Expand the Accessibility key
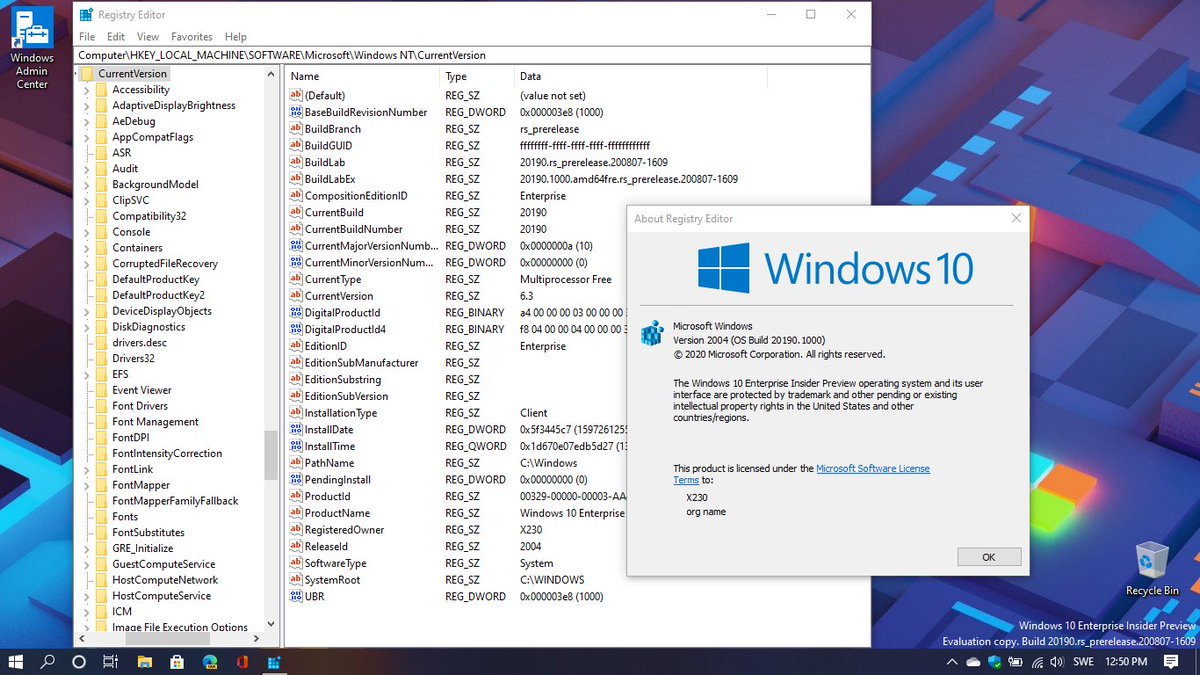Screen dimensions: 1200x675 pos(87,90)
